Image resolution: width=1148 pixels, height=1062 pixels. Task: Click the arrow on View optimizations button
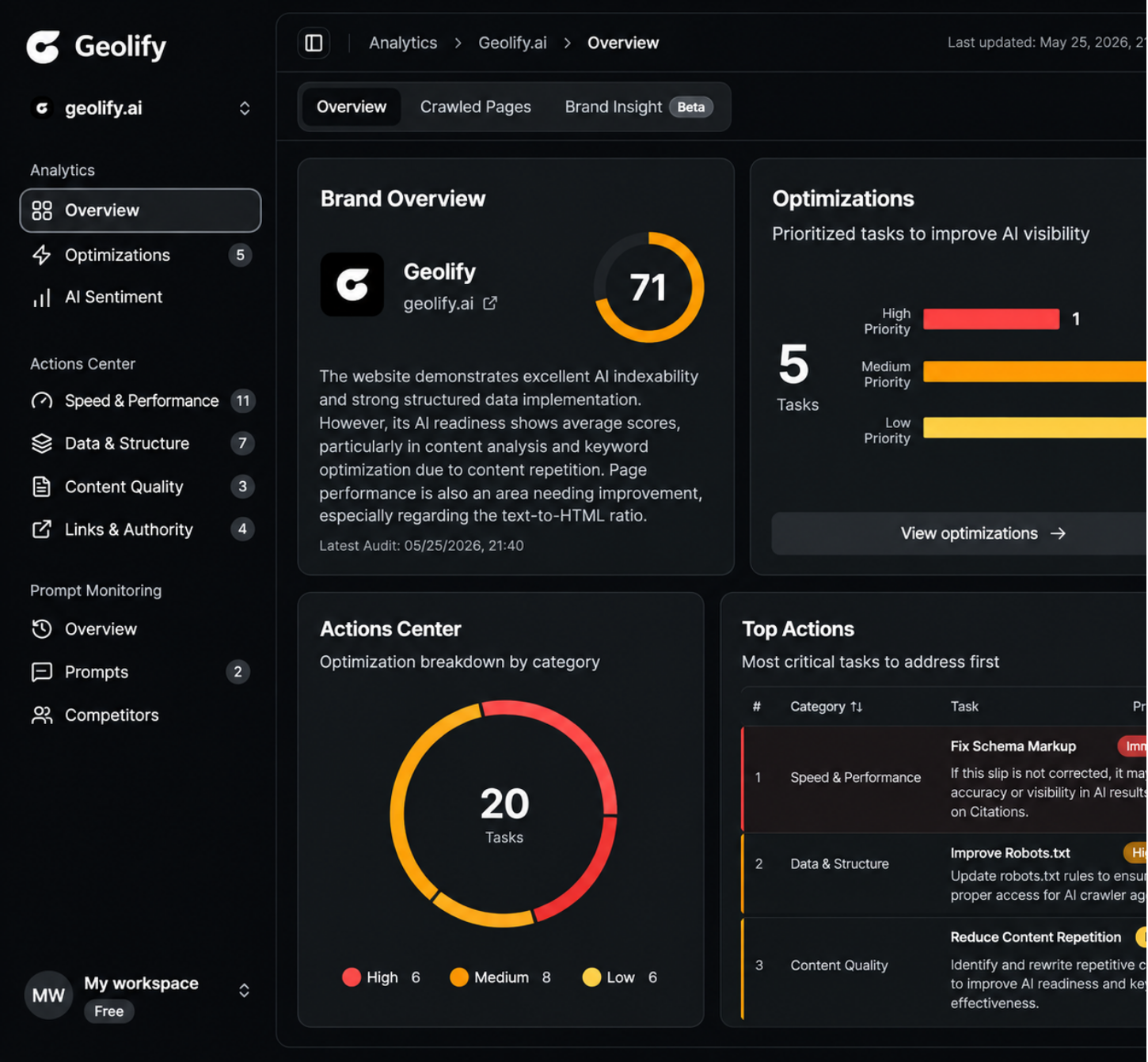point(1058,534)
